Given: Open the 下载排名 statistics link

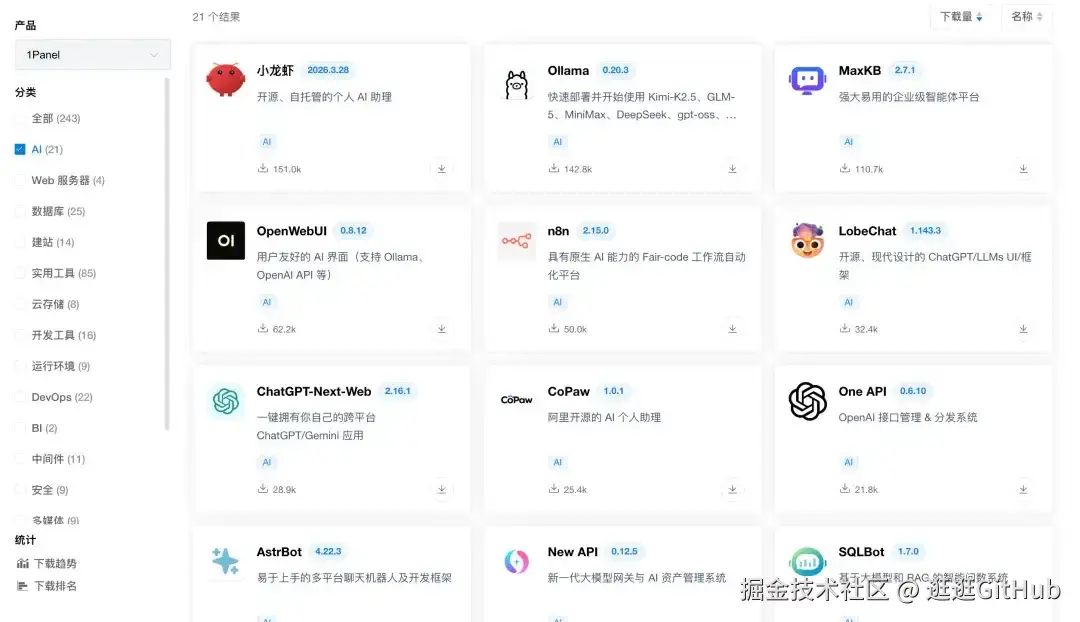Looking at the screenshot, I should point(55,586).
